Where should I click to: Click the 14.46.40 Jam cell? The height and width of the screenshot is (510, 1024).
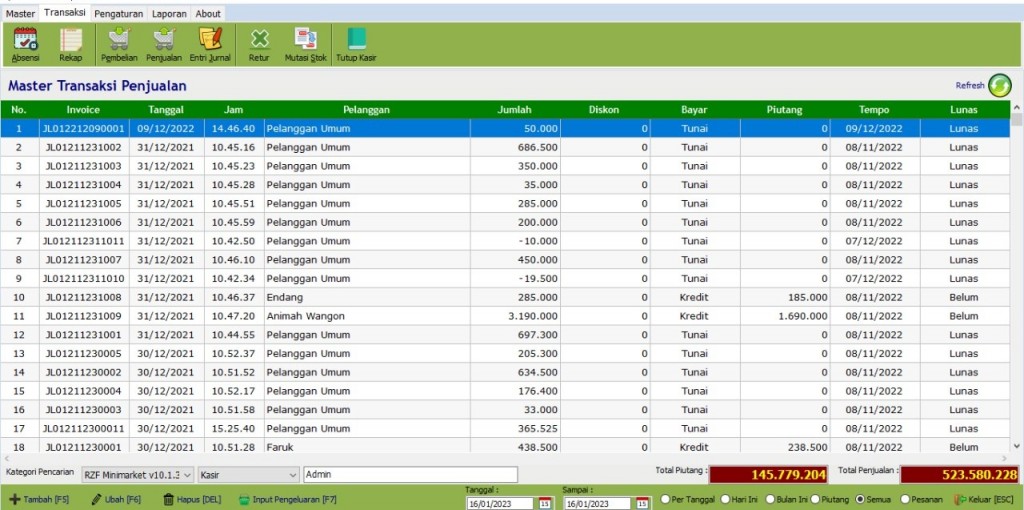click(233, 129)
